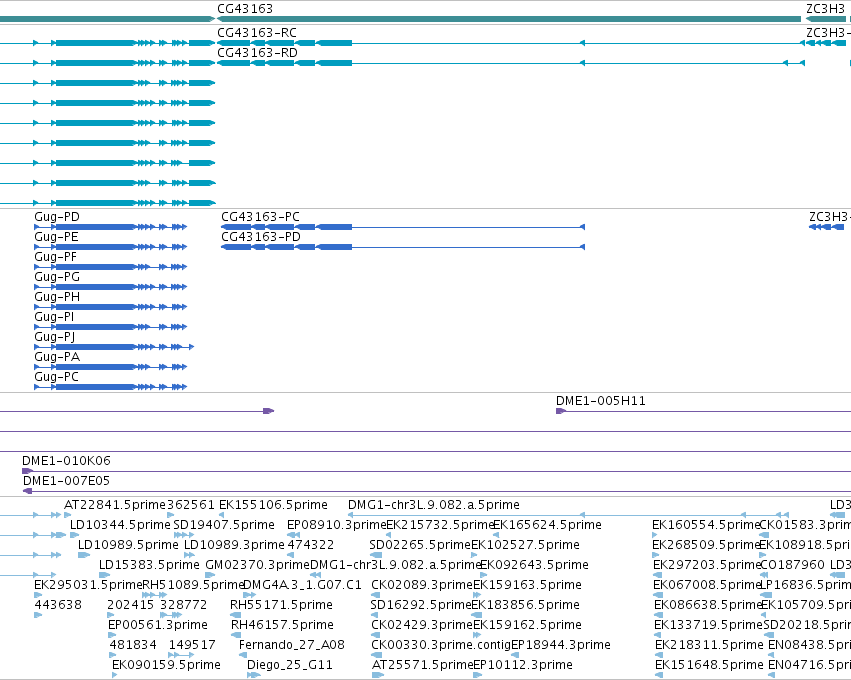Click the ZC3H3 gene label at top
The height and width of the screenshot is (680, 851).
[x=825, y=9]
